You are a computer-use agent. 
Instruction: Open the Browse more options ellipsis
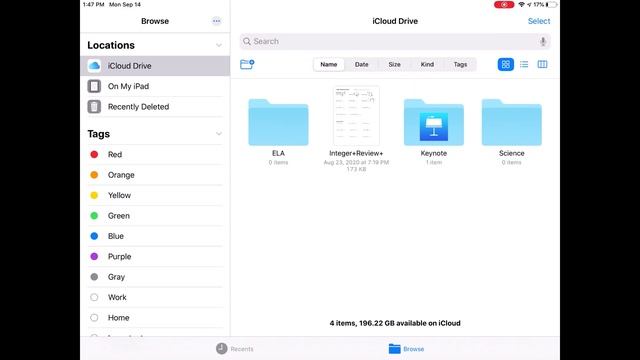[216, 21]
